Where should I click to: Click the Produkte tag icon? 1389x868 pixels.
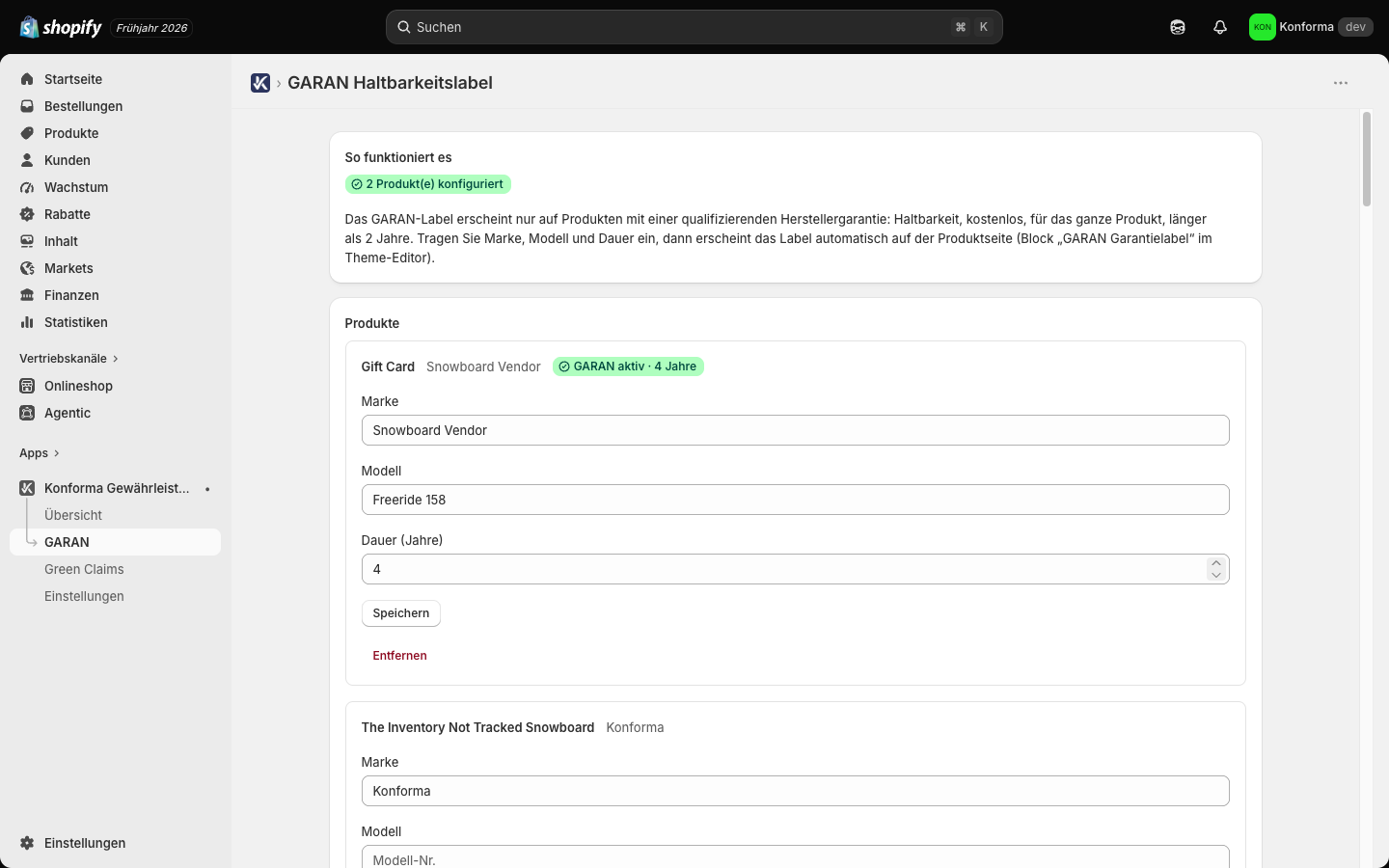pyautogui.click(x=27, y=133)
